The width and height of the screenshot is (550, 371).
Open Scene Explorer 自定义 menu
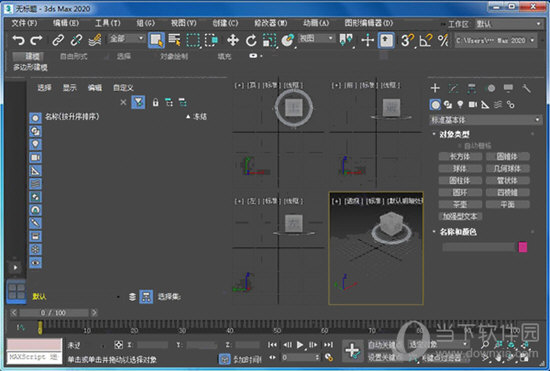[x=123, y=88]
